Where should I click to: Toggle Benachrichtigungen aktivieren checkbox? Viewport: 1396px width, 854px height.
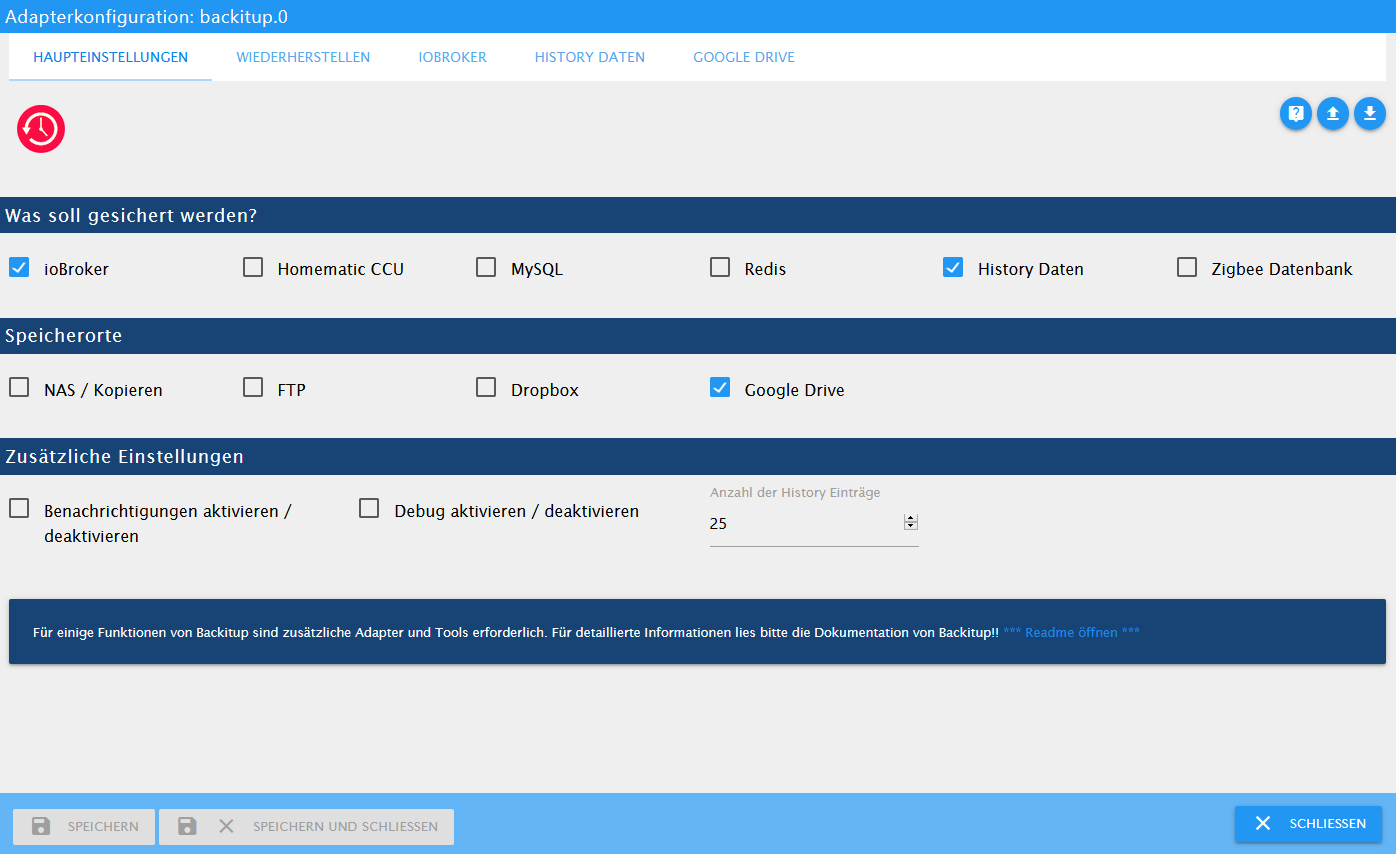coord(19,508)
